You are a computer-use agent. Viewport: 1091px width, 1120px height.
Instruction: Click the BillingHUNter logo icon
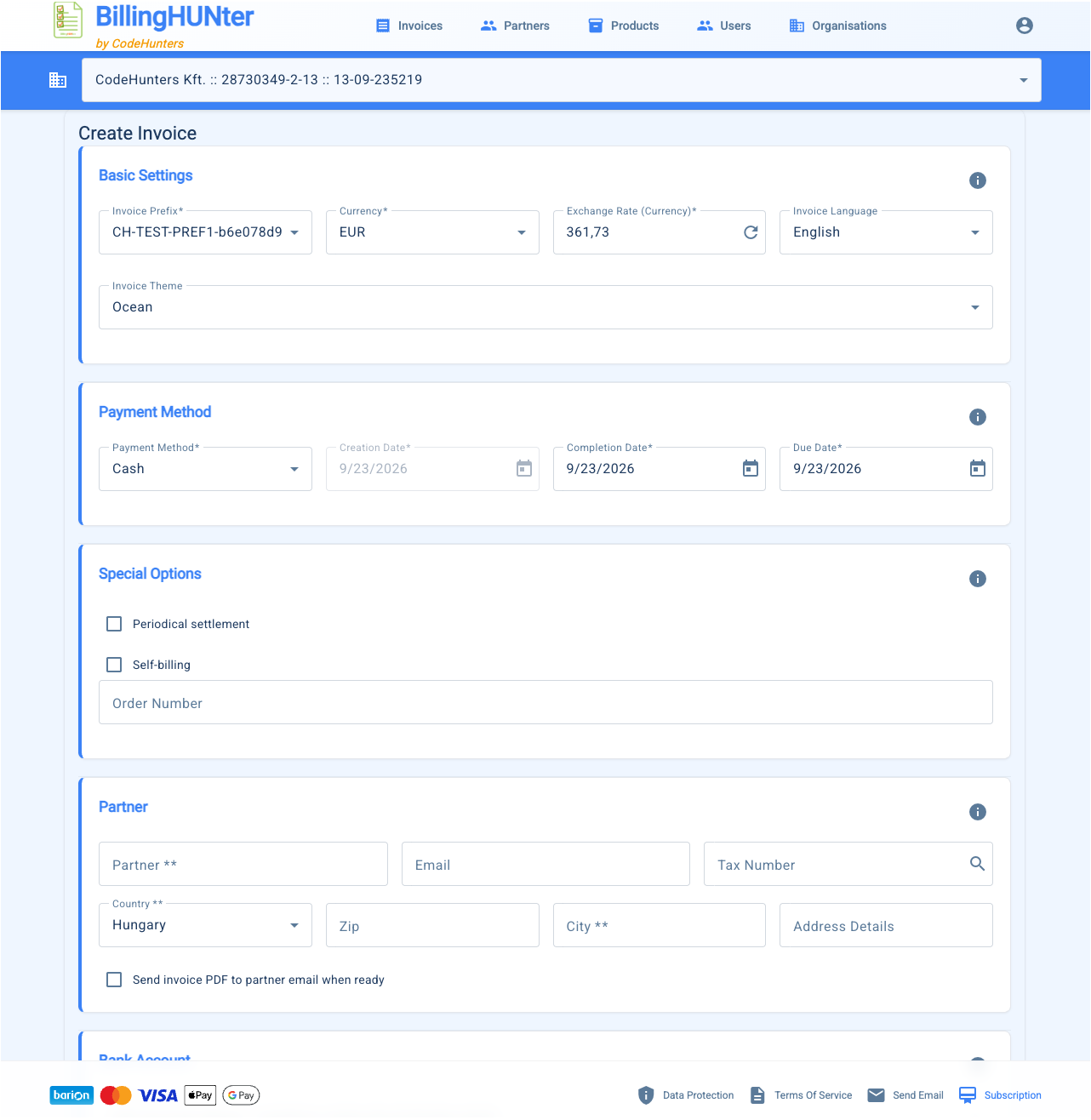pyautogui.click(x=68, y=20)
